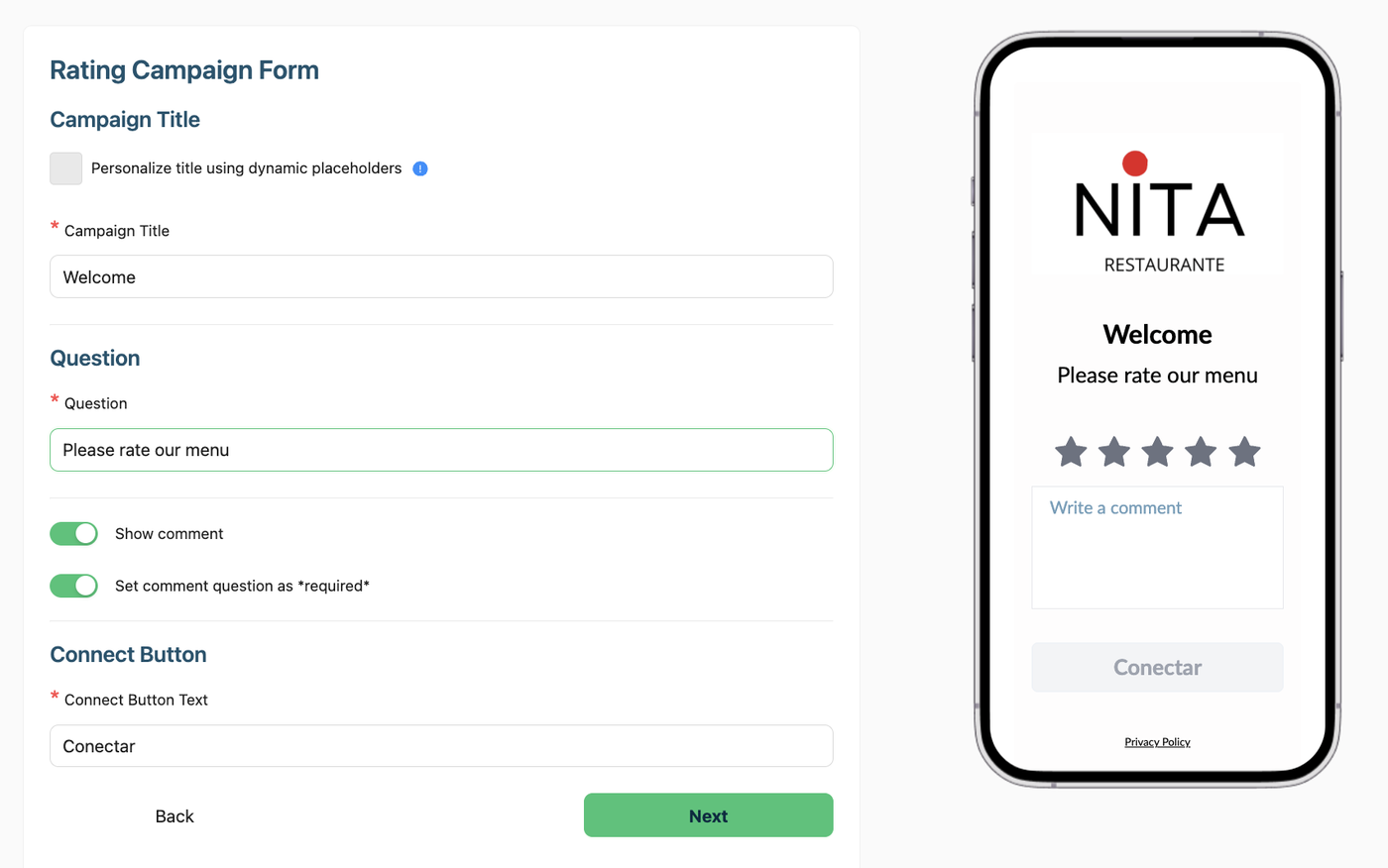
Task: Enable personalize title using dynamic placeholders checkbox
Action: (66, 168)
